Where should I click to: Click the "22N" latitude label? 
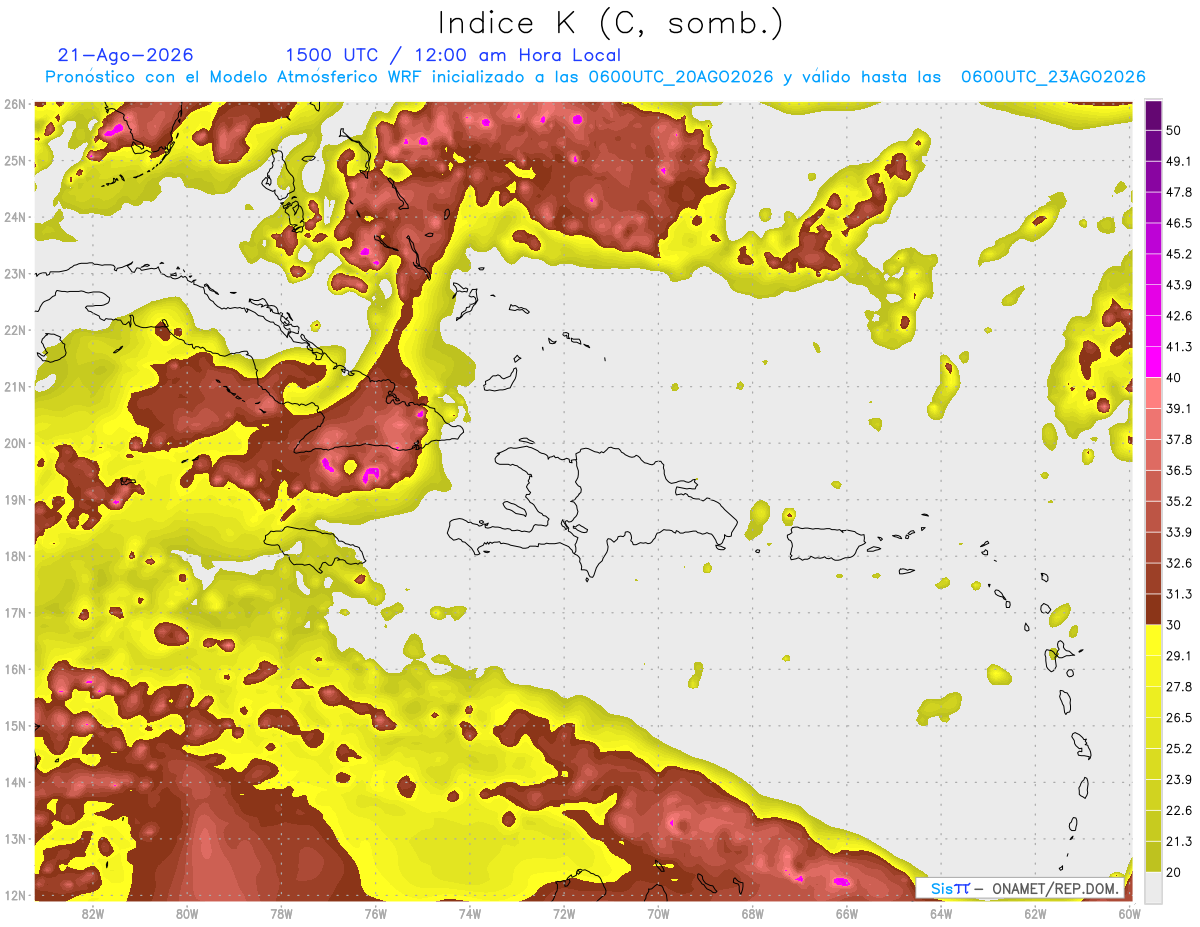point(14,330)
